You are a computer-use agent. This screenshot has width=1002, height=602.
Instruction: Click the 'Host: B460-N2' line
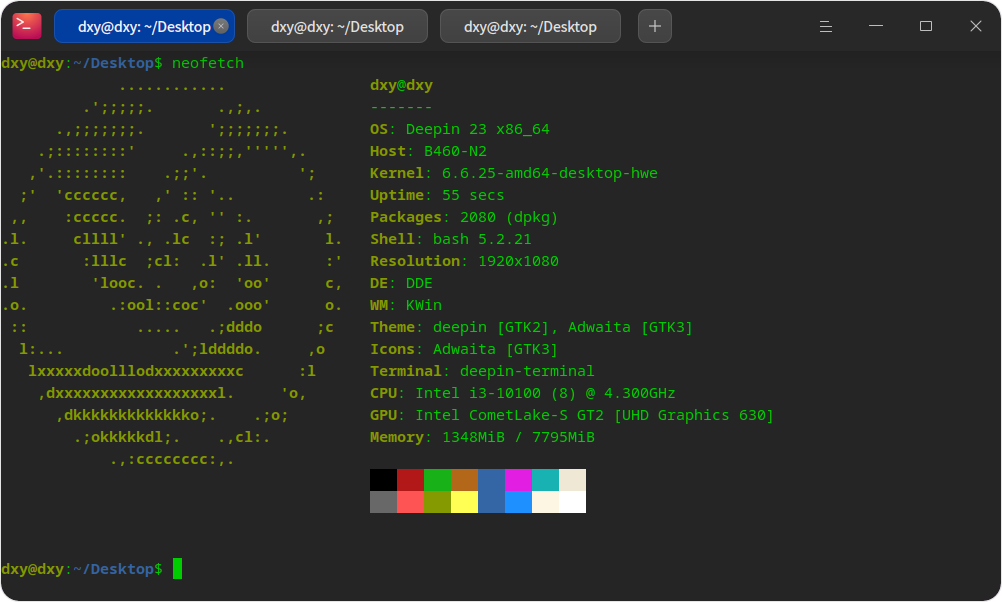tap(428, 151)
